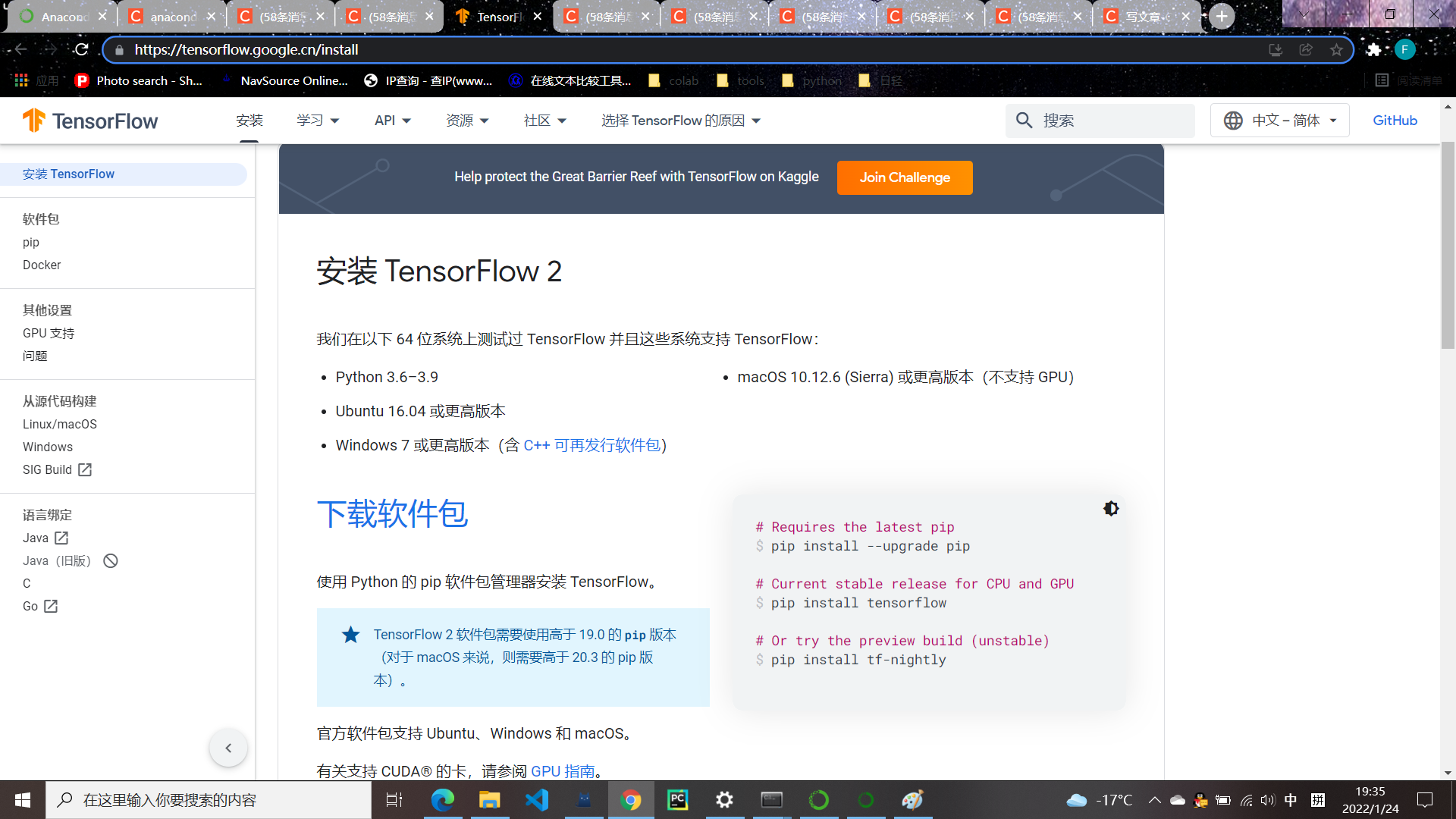This screenshot has width=1456, height=819.
Task: Expand 选择 TensorFlow 的原因 menu
Action: (680, 121)
